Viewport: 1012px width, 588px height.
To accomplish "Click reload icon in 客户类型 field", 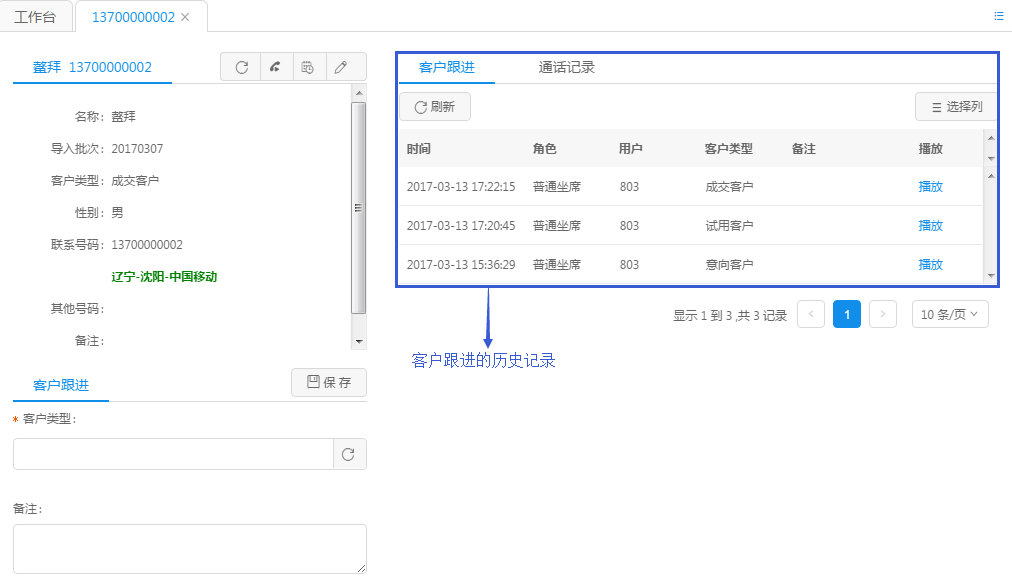I will 348,454.
